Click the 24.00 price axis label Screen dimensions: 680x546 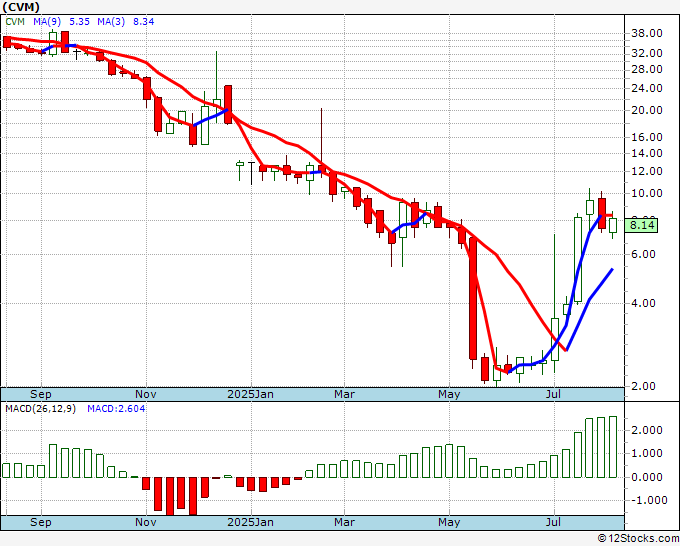click(x=647, y=88)
